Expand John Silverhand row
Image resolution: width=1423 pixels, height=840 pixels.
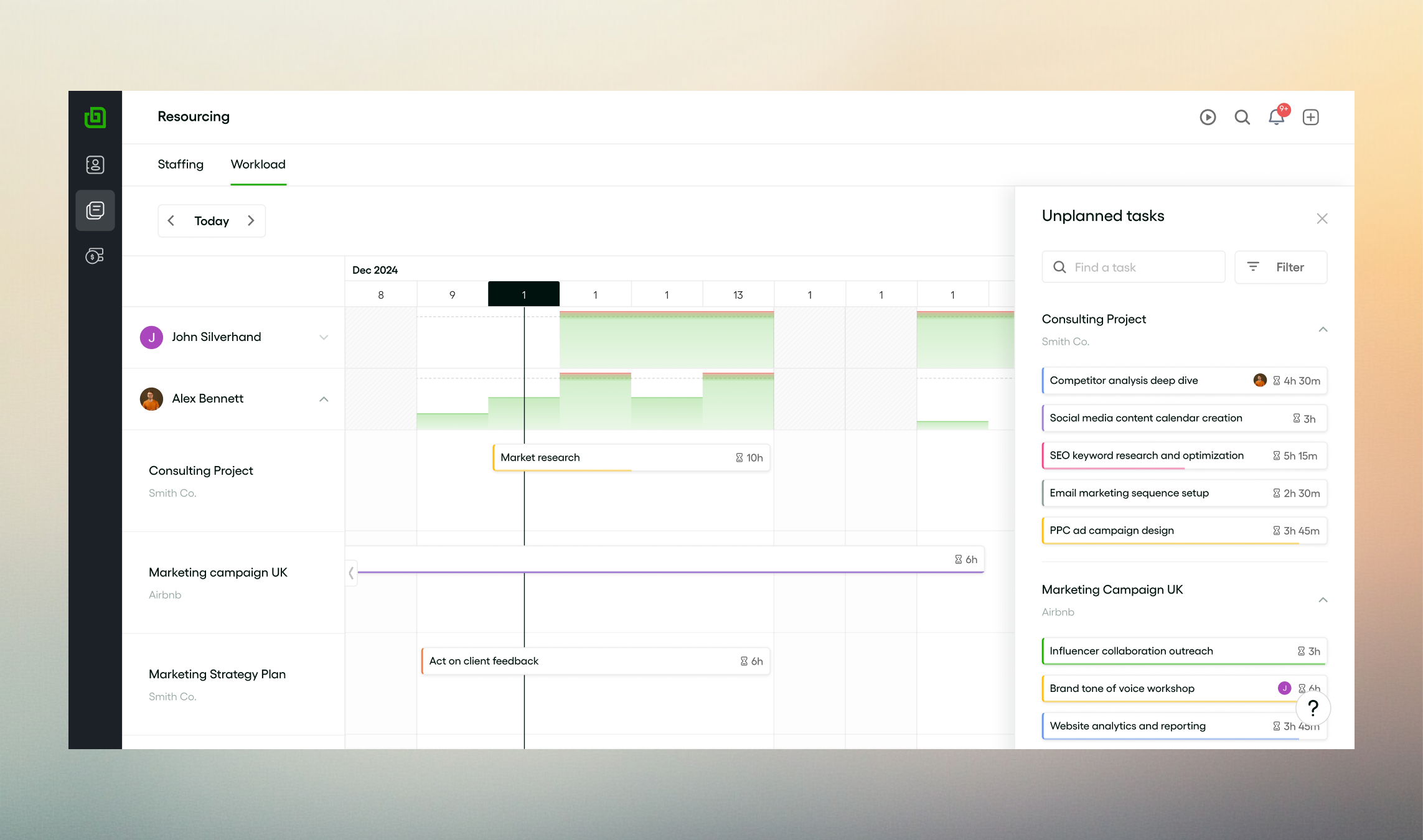pyautogui.click(x=324, y=337)
